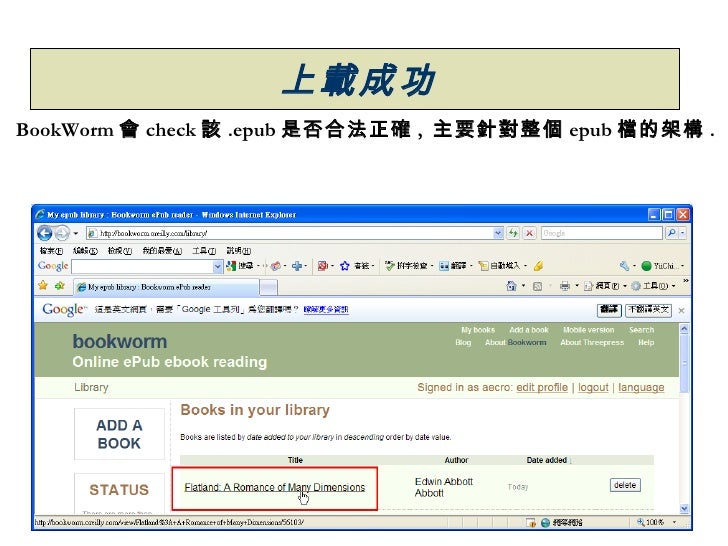Select the My epub library browser tab
Image resolution: width=728 pixels, height=546 pixels.
click(166, 287)
